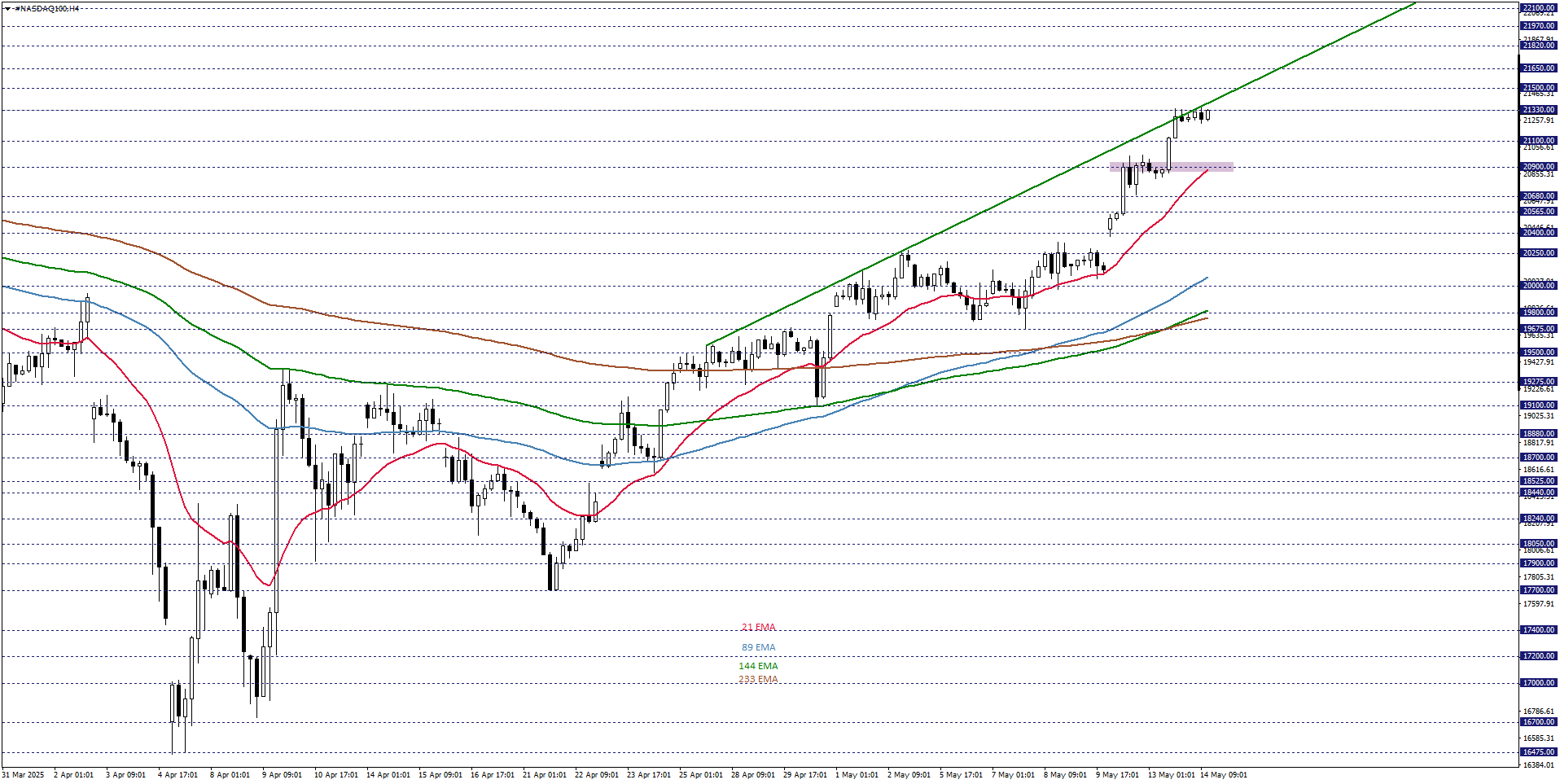1560x784 pixels.
Task: Click the 21100.00 price level label
Action: tap(1539, 141)
